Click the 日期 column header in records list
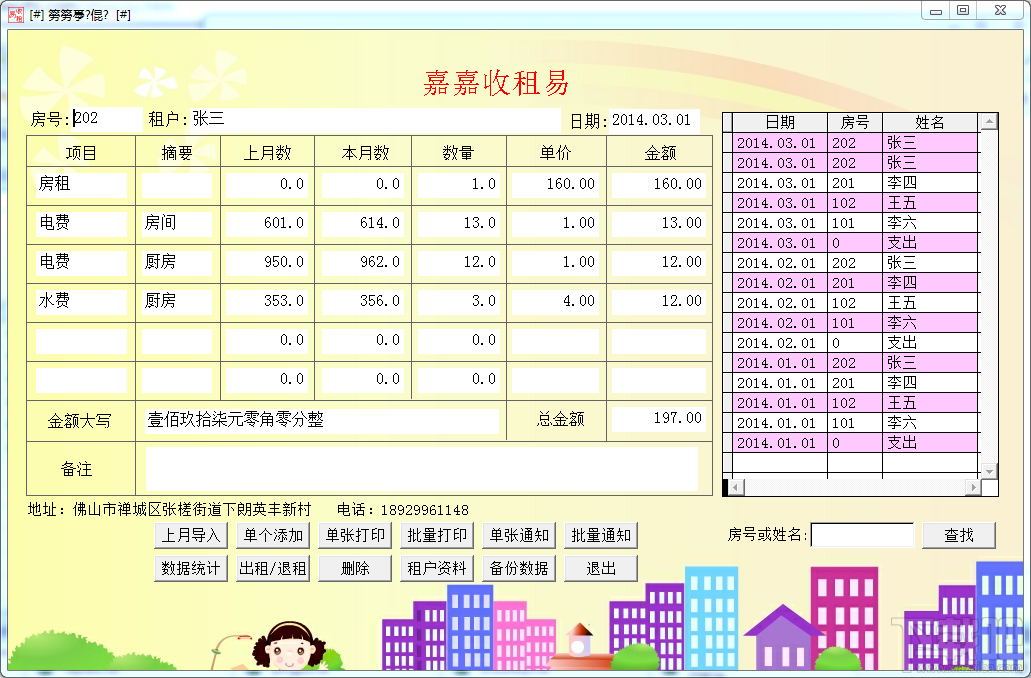The height and width of the screenshot is (678, 1031). pos(780,122)
